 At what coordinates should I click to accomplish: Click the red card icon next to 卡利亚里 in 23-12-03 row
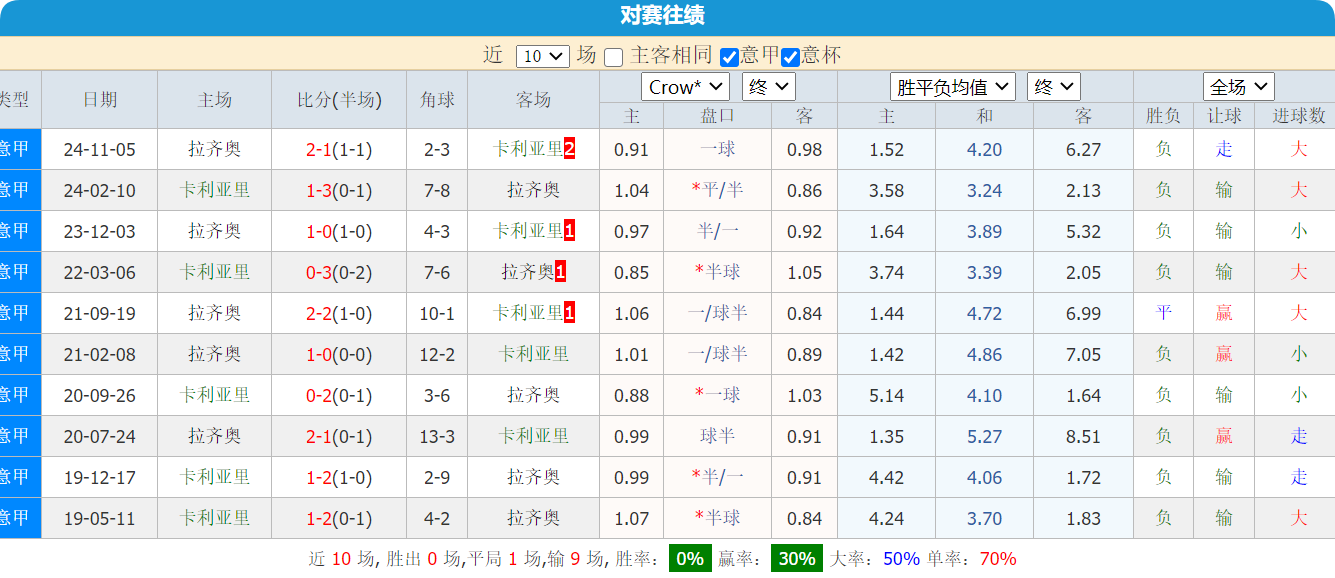click(x=567, y=231)
